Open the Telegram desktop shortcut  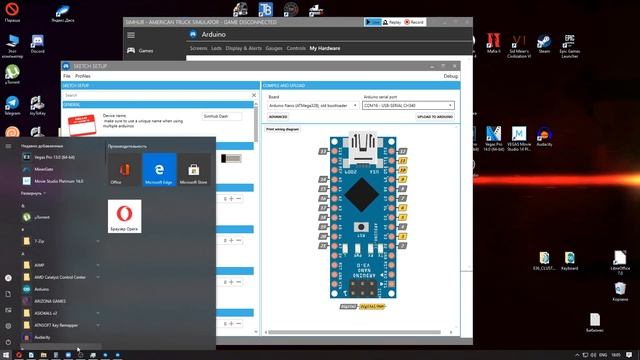pyautogui.click(x=12, y=106)
